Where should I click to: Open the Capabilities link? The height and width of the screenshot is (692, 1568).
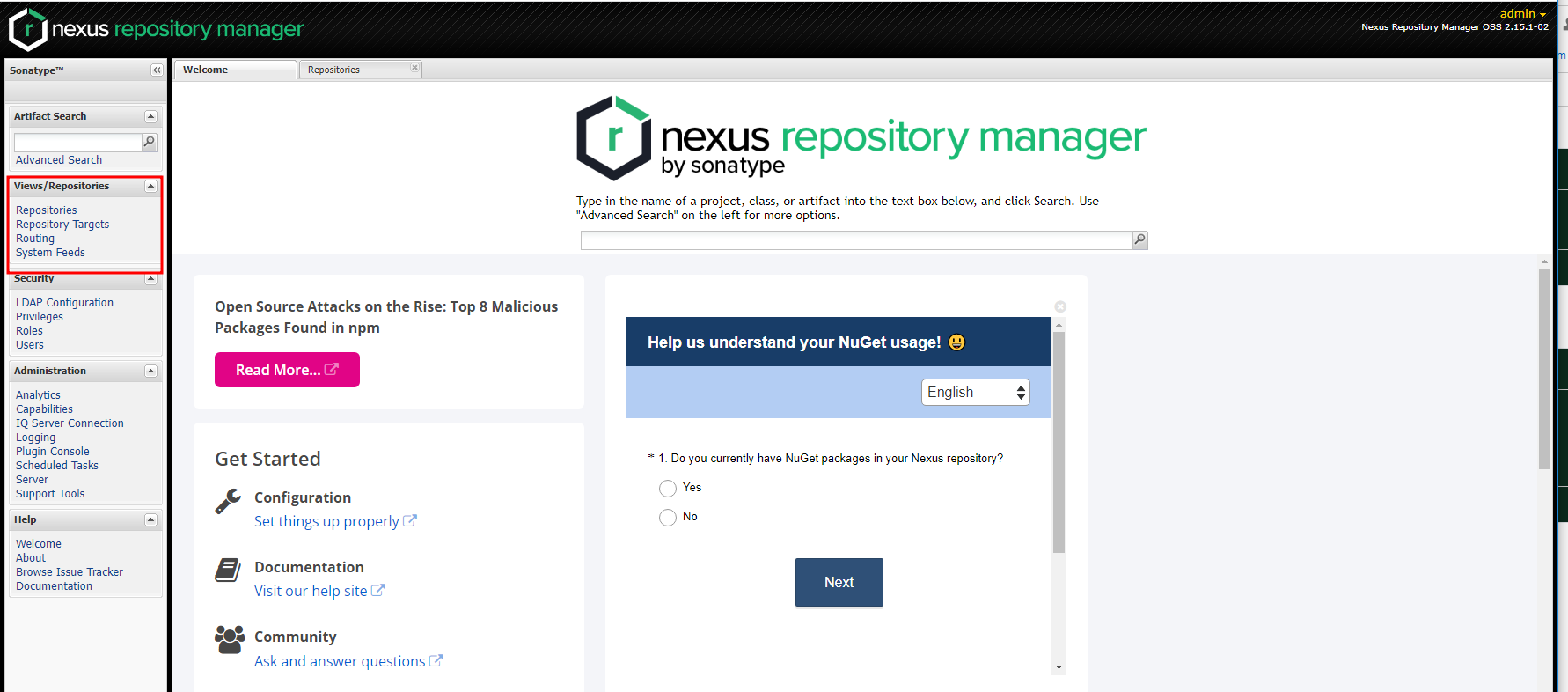coord(44,409)
